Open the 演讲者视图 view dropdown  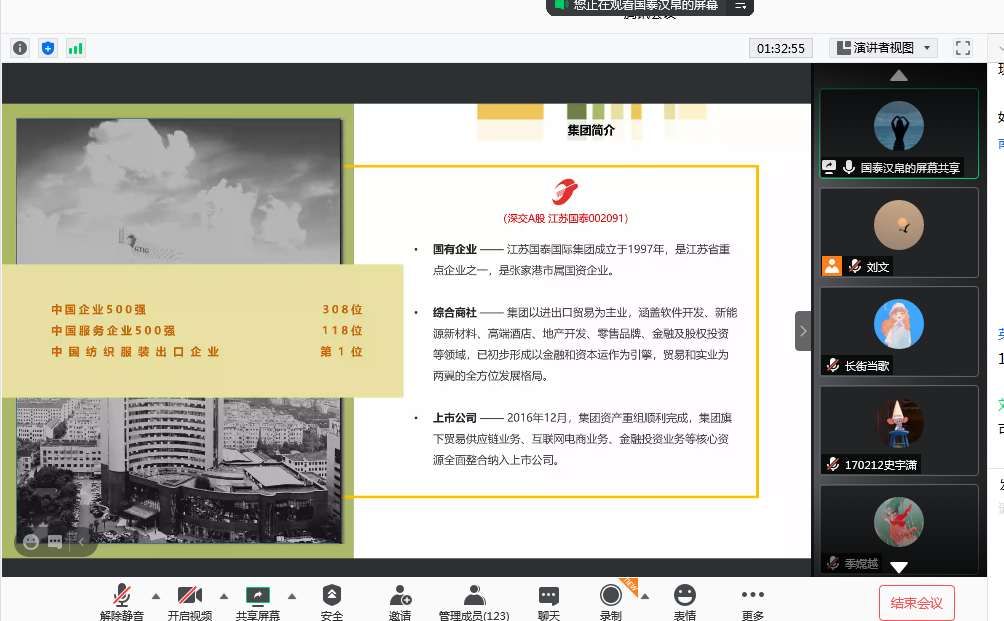(x=883, y=48)
